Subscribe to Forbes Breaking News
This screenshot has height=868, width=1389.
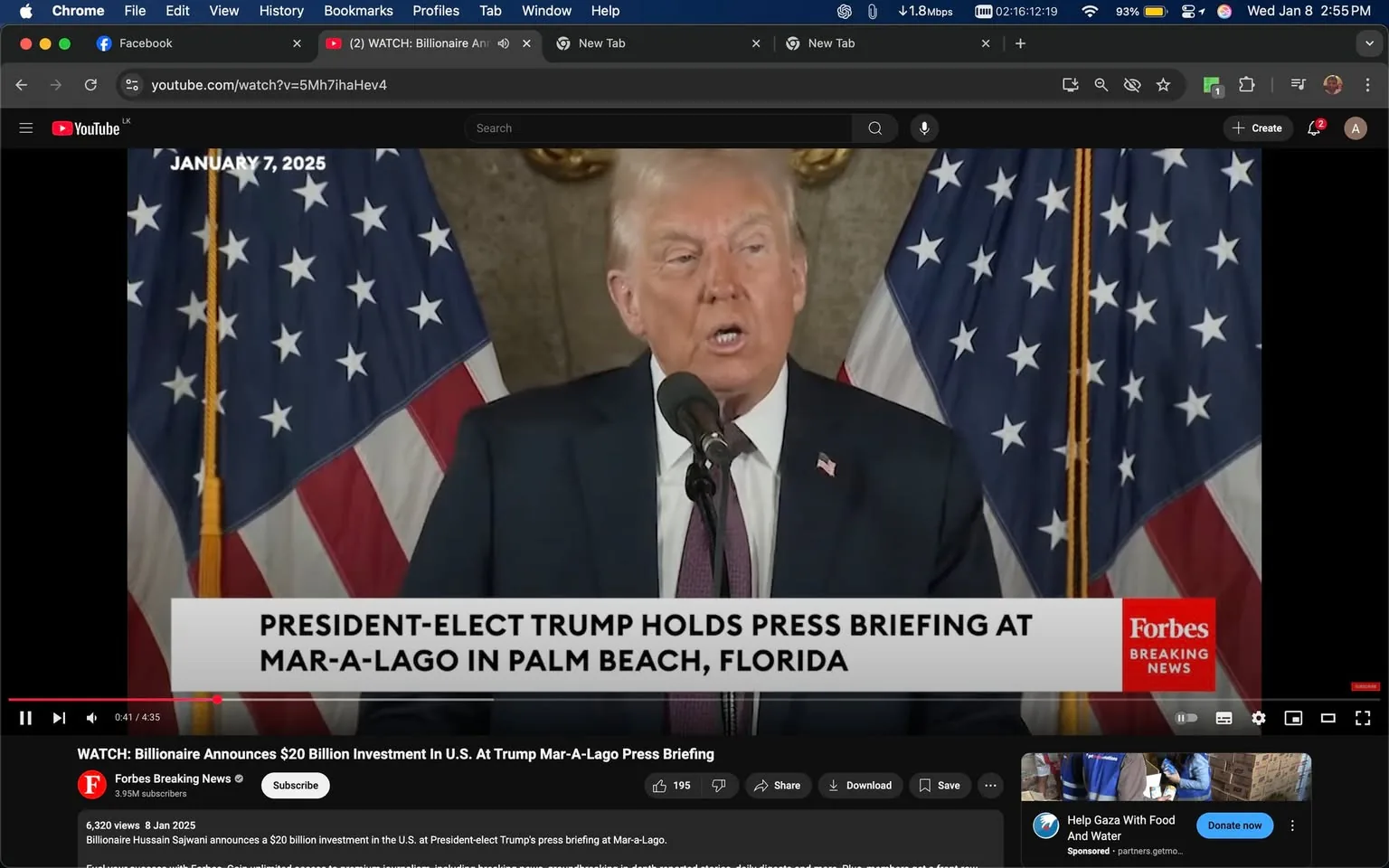(295, 785)
